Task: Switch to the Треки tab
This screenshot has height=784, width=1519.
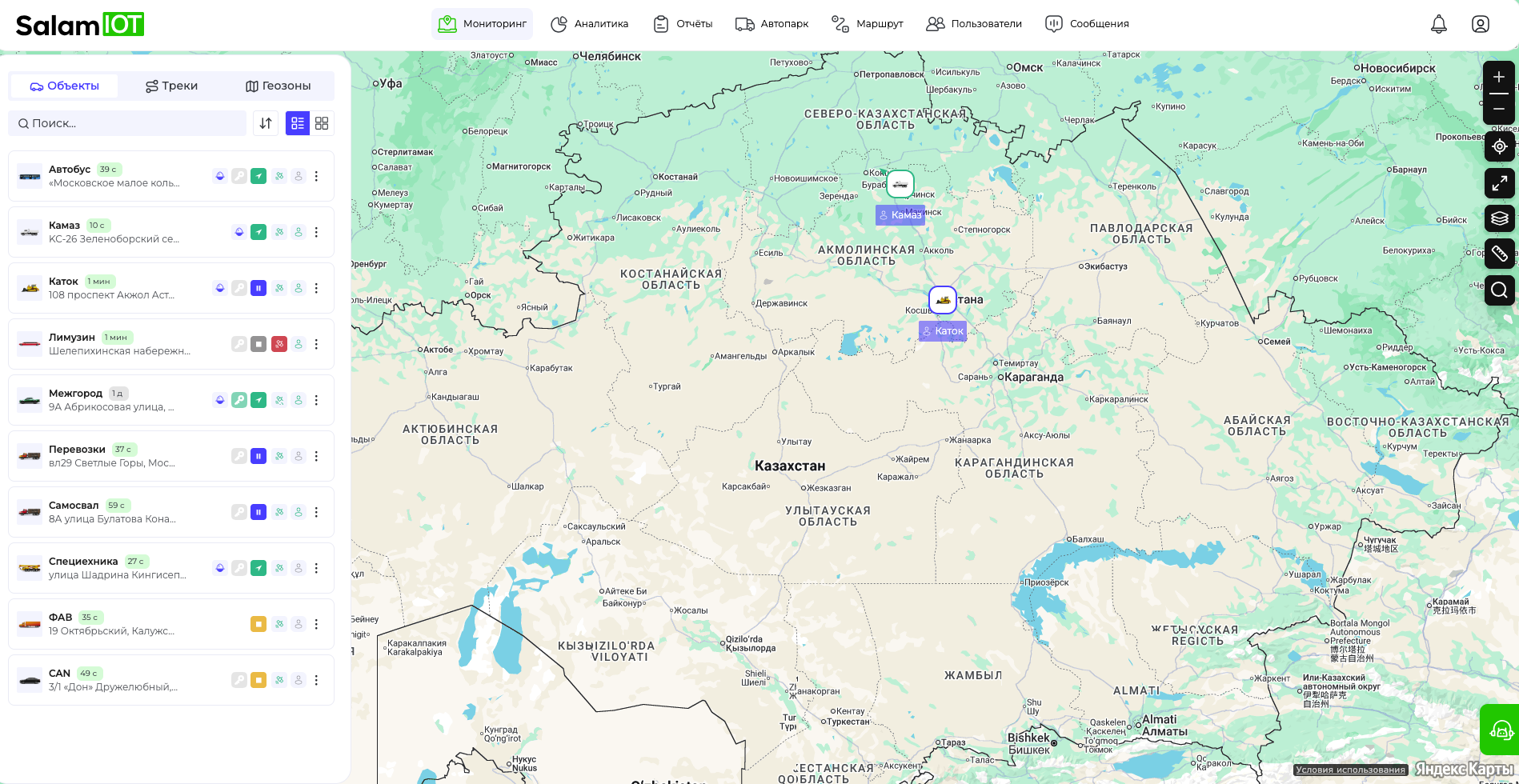Action: coord(171,86)
